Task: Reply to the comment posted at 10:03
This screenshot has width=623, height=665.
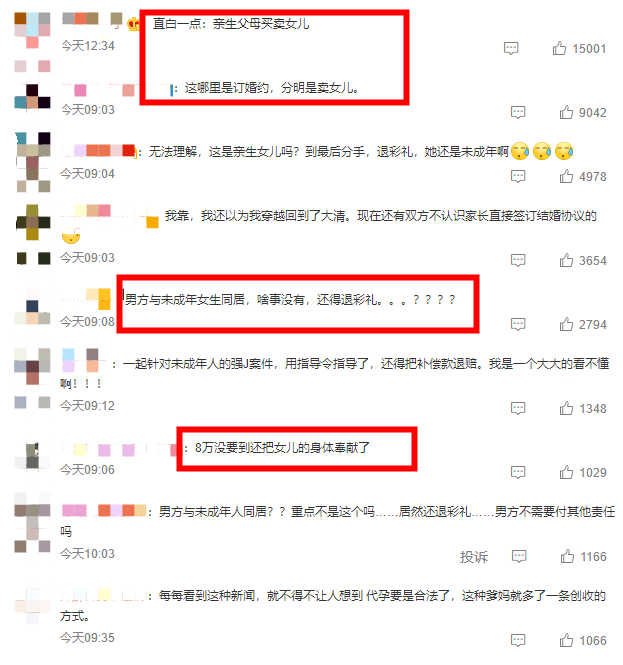Action: 519,556
